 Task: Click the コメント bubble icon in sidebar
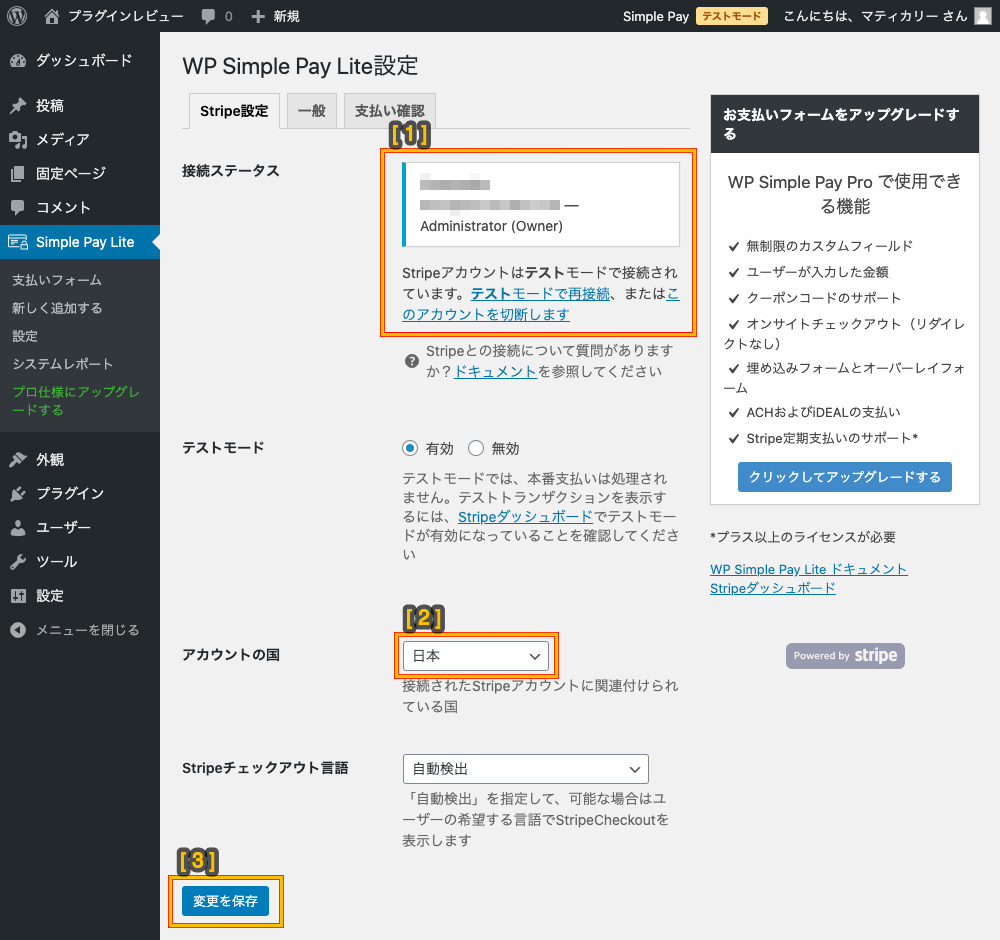coord(18,207)
